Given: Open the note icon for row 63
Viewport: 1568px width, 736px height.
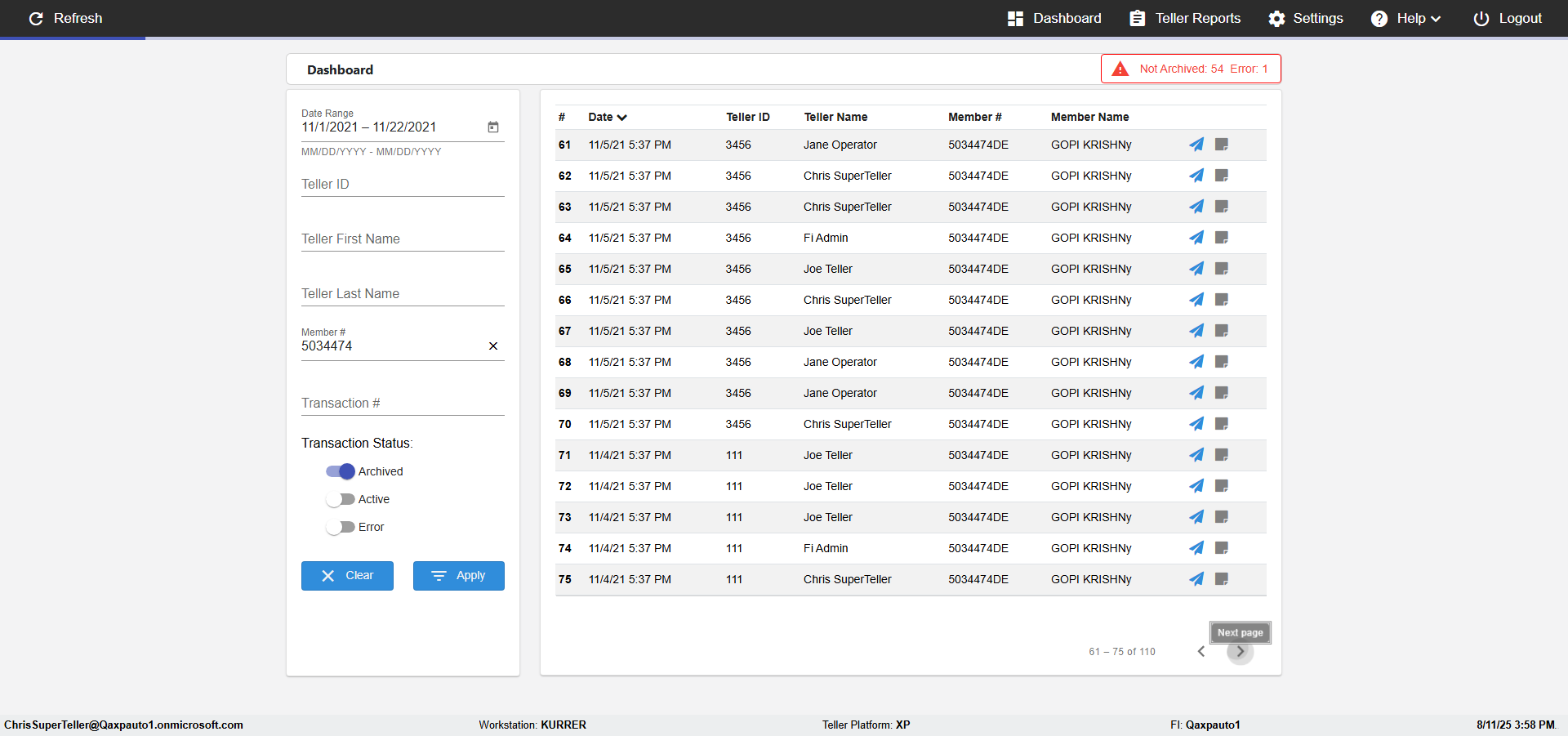Looking at the screenshot, I should [x=1222, y=207].
